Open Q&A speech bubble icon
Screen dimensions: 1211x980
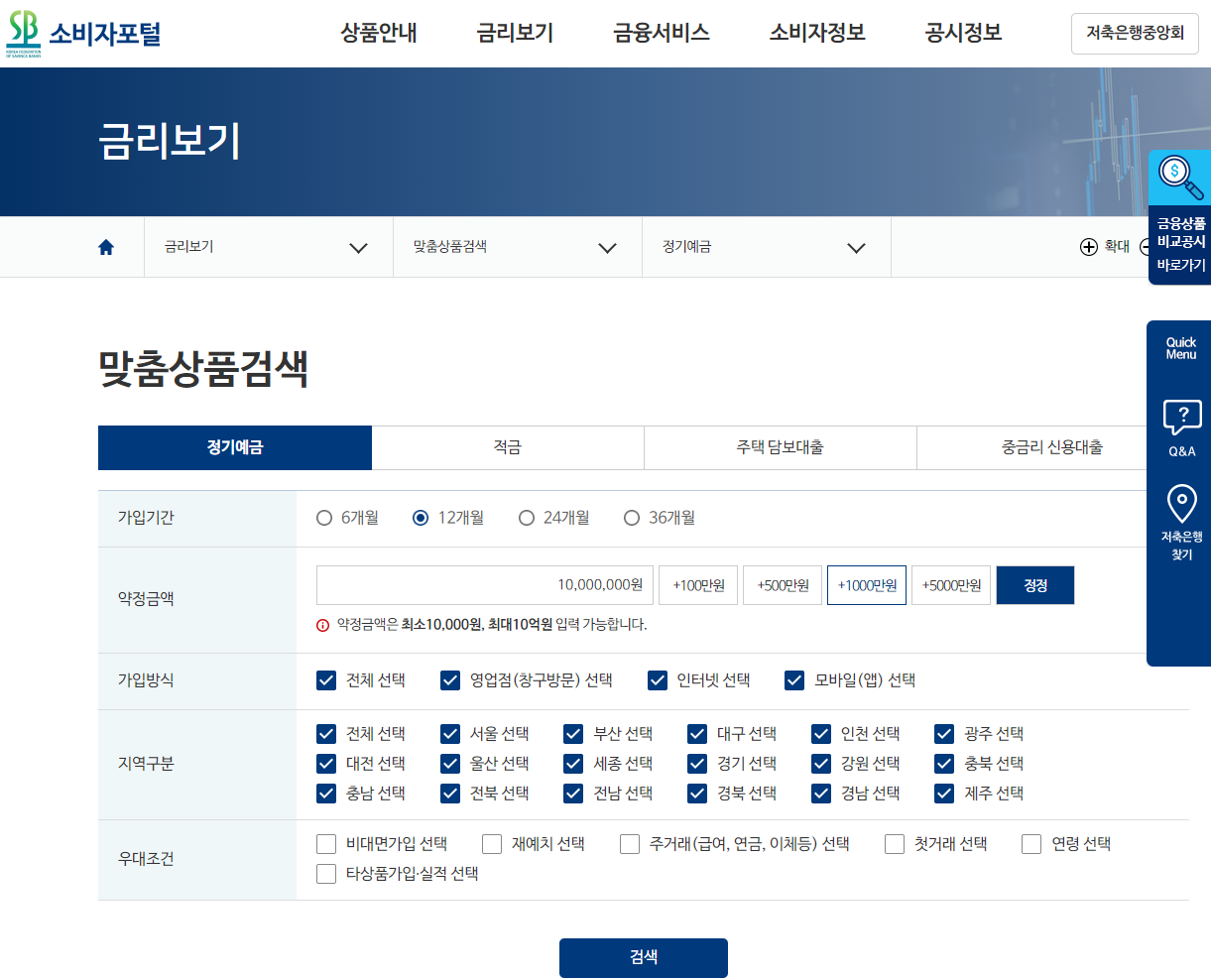click(x=1181, y=417)
